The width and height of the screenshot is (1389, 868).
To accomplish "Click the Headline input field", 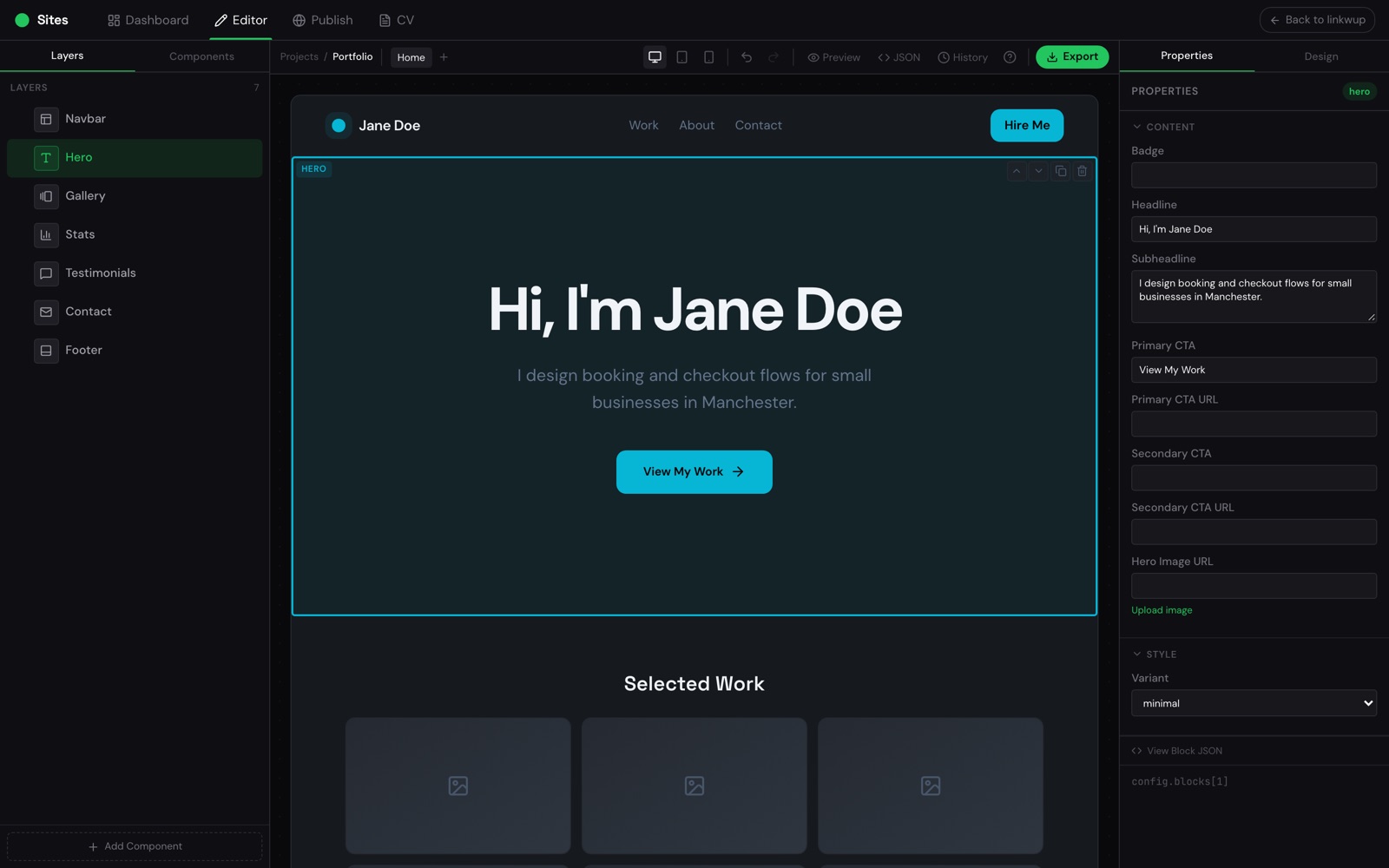I will click(x=1254, y=229).
